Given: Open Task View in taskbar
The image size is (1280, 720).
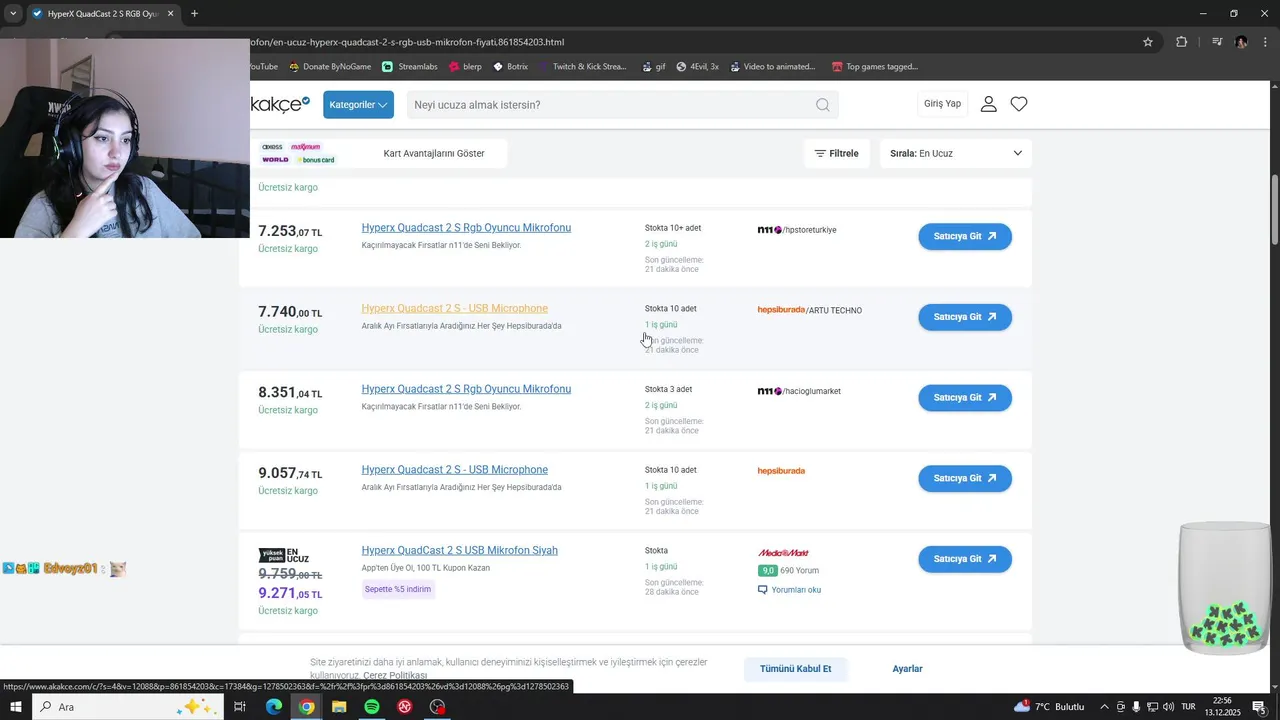Looking at the screenshot, I should [240, 707].
